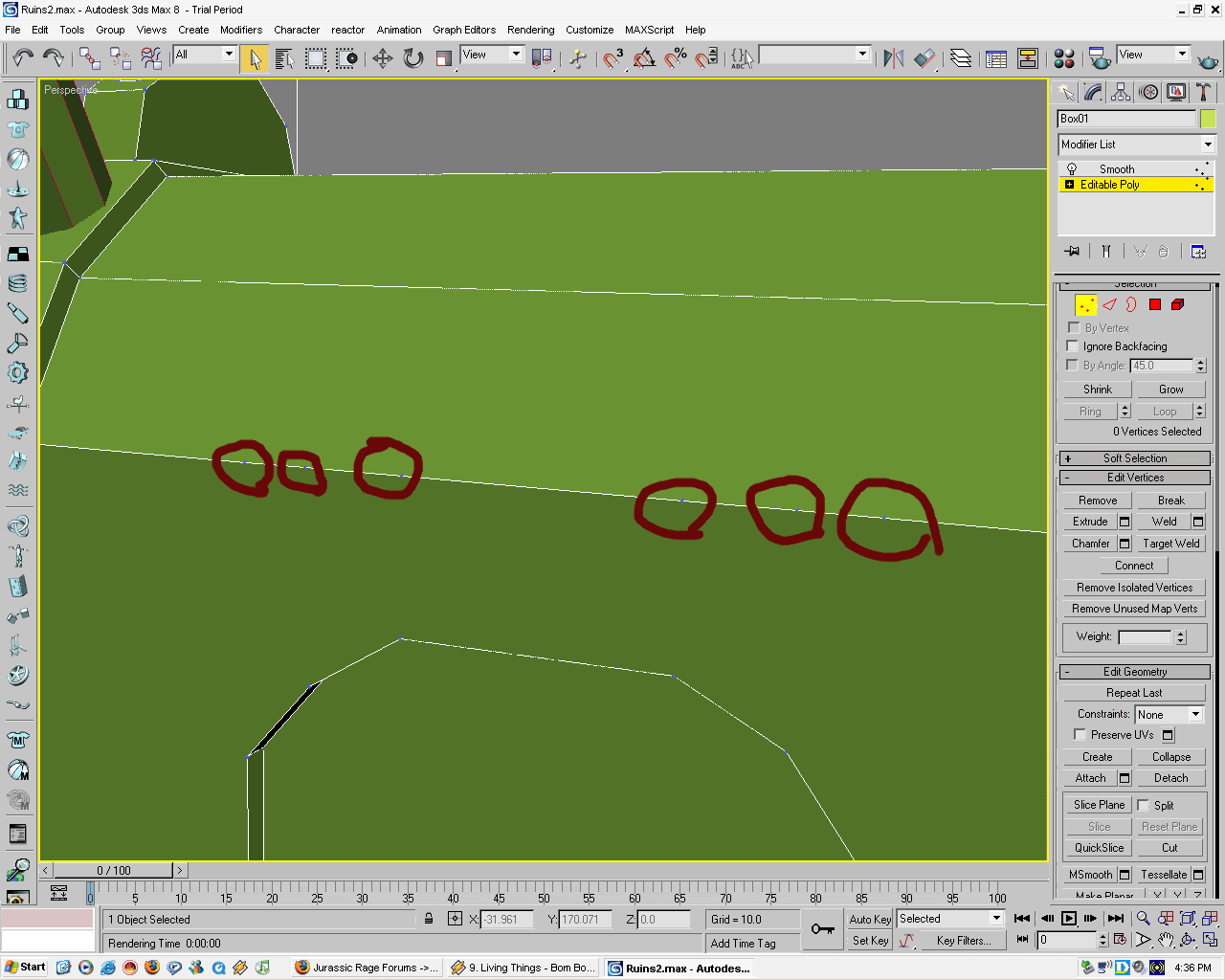
Task: Toggle Absolute/Offset transform type-in icon
Action: (455, 919)
